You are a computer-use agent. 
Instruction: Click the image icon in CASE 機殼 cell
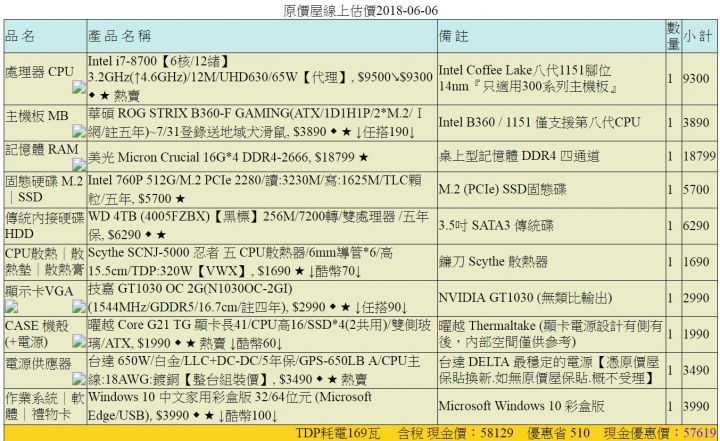tap(79, 341)
